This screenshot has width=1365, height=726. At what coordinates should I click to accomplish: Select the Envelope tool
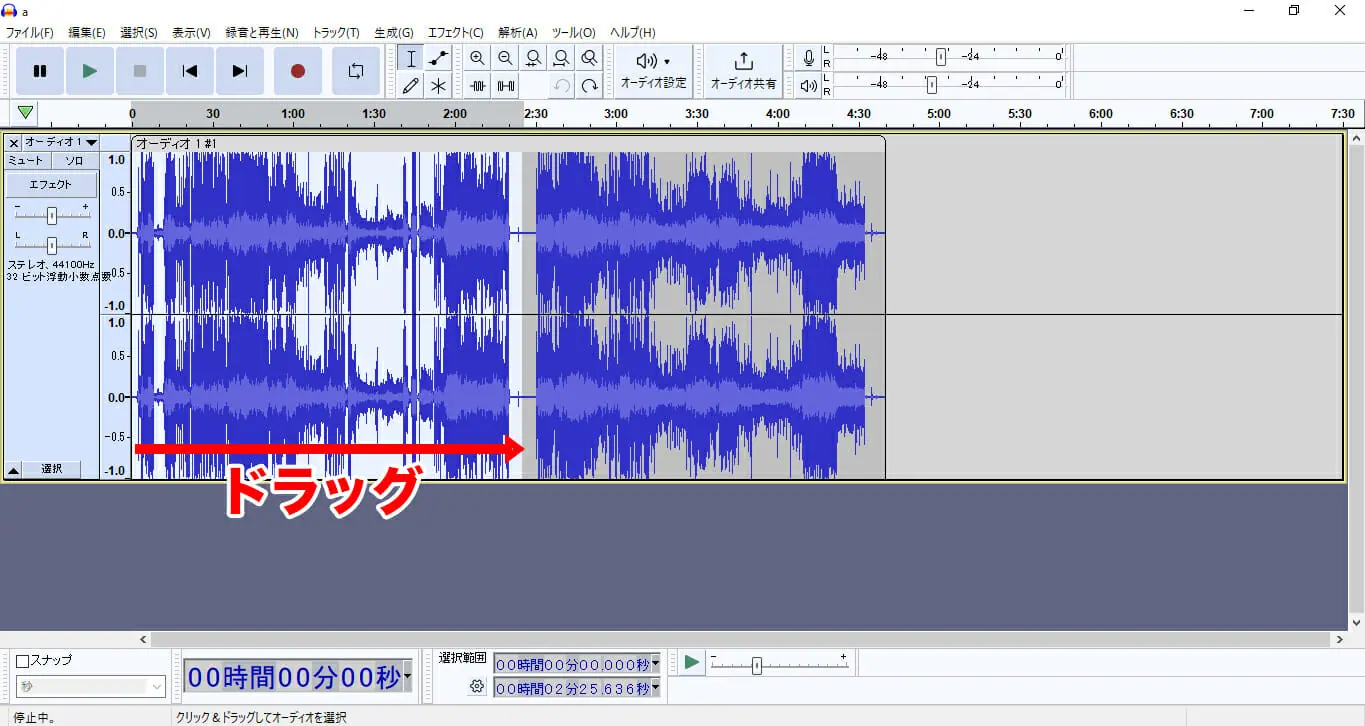[x=438, y=59]
